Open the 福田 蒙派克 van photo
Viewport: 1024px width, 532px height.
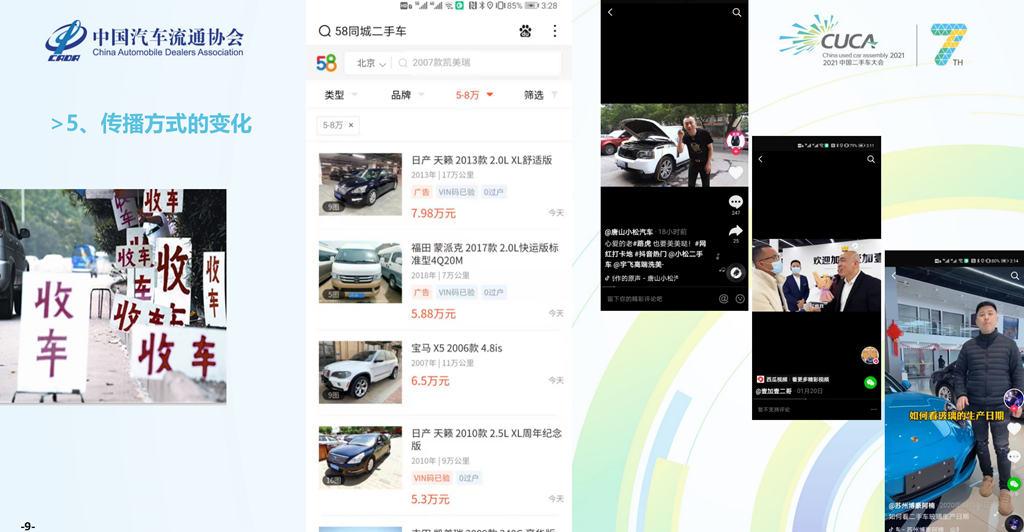point(360,272)
